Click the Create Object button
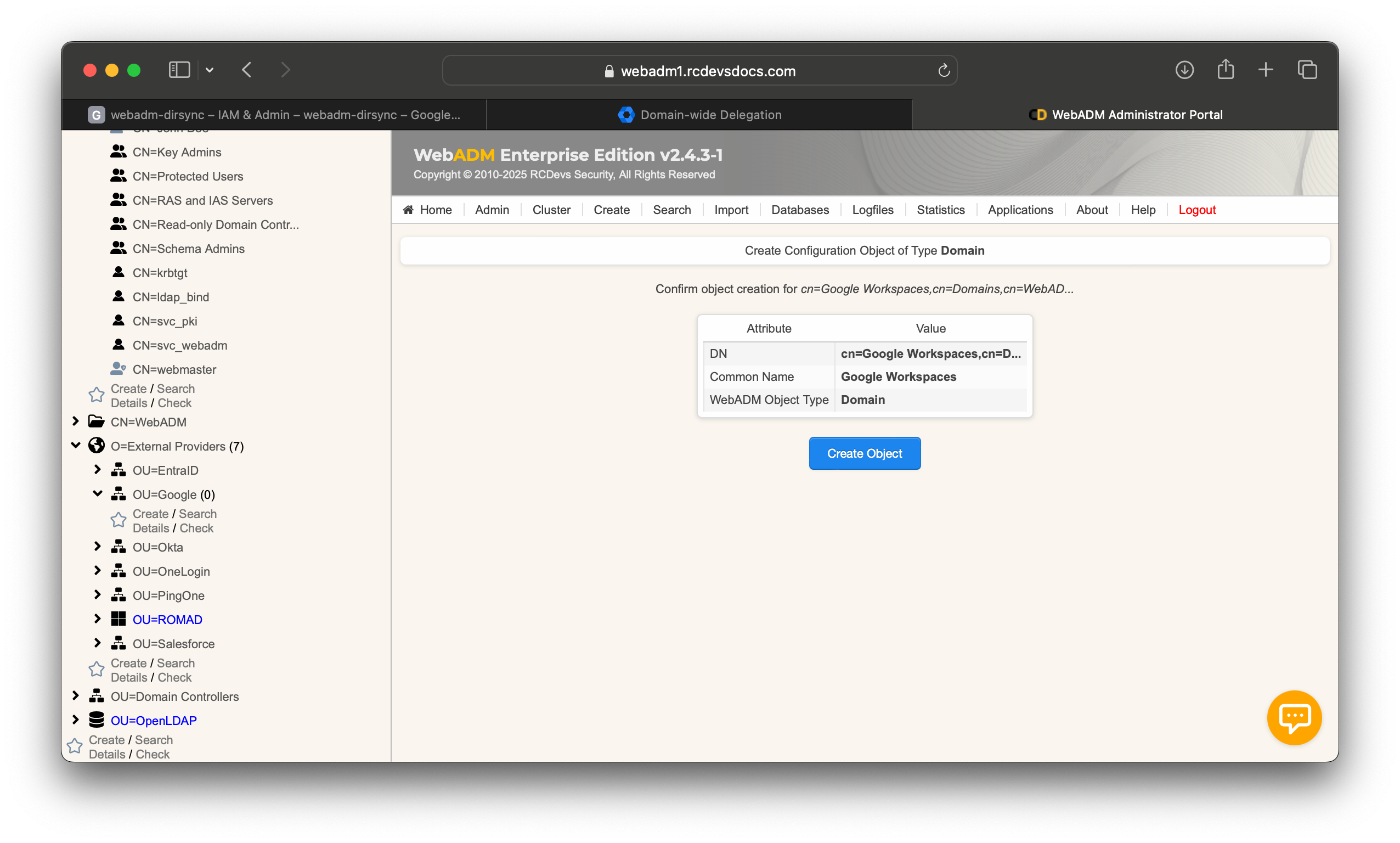 864,453
